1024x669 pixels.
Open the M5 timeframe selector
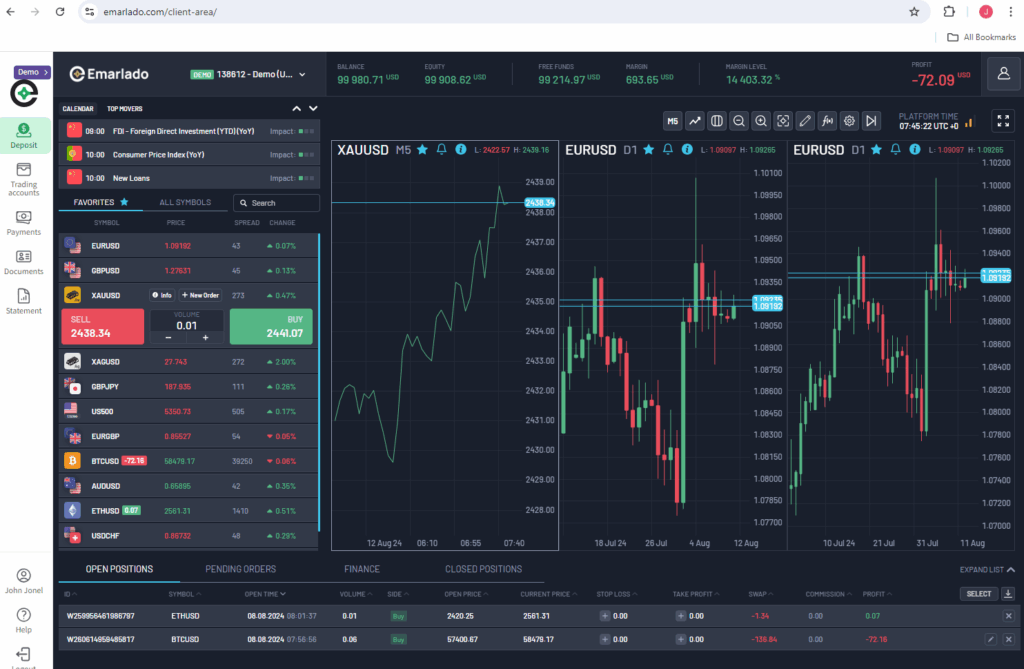click(x=672, y=121)
